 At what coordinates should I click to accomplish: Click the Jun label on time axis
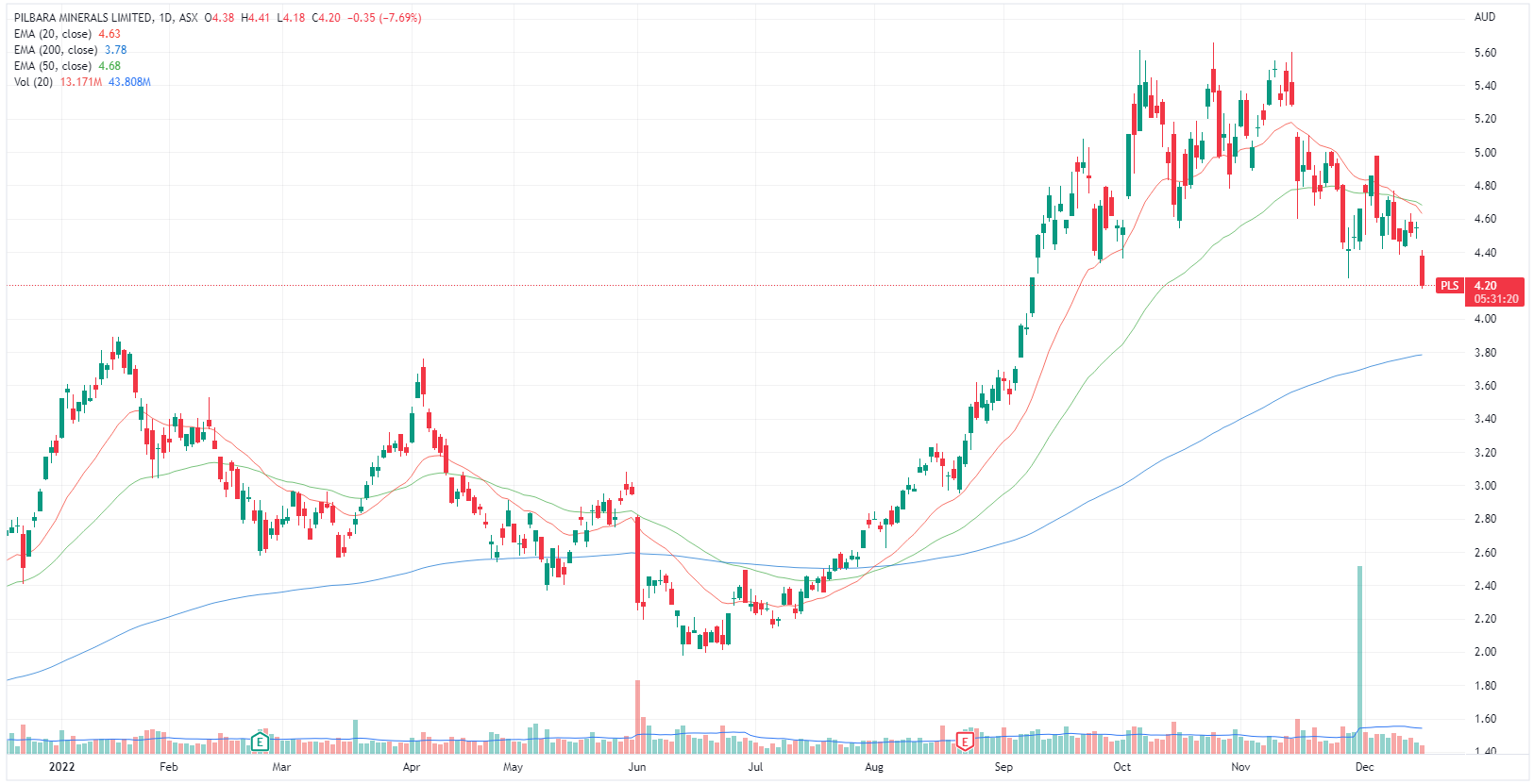[x=637, y=767]
